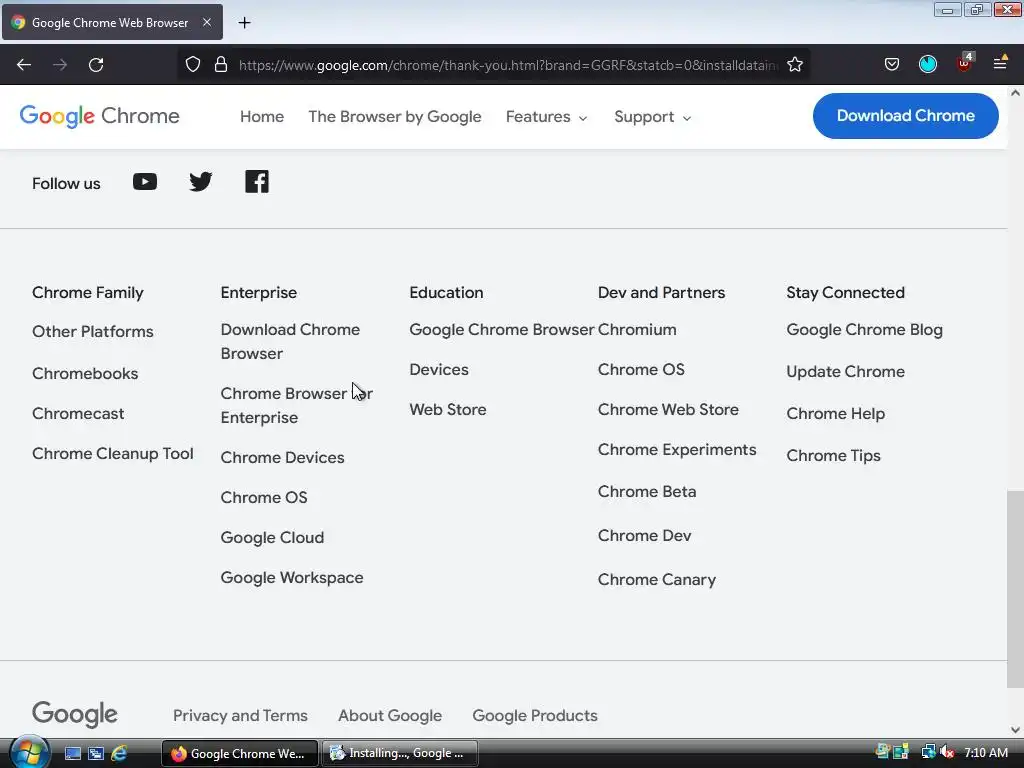Close the Google Chrome Web Browser tab
Viewport: 1024px width, 768px height.
click(x=206, y=22)
